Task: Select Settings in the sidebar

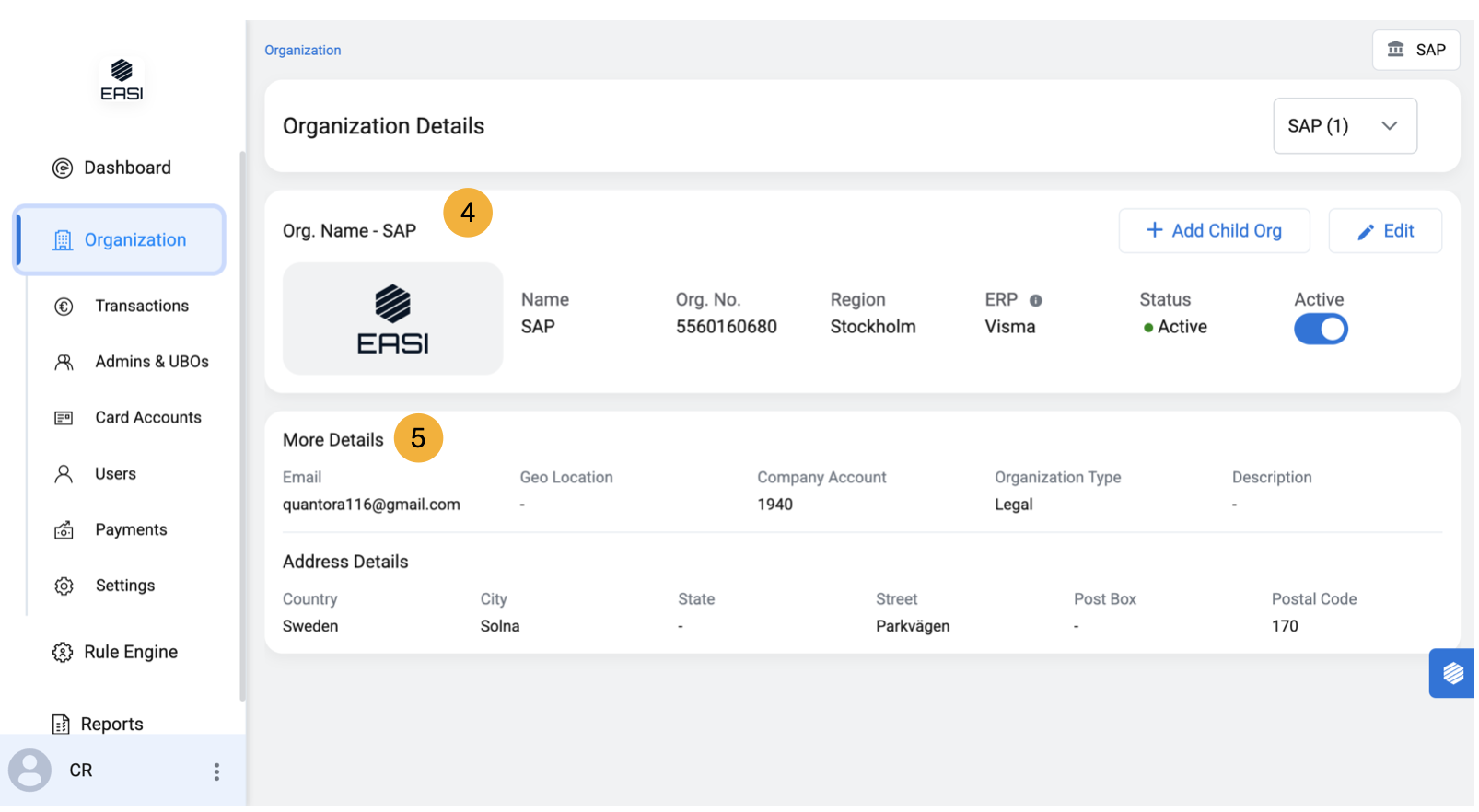Action: (x=124, y=586)
